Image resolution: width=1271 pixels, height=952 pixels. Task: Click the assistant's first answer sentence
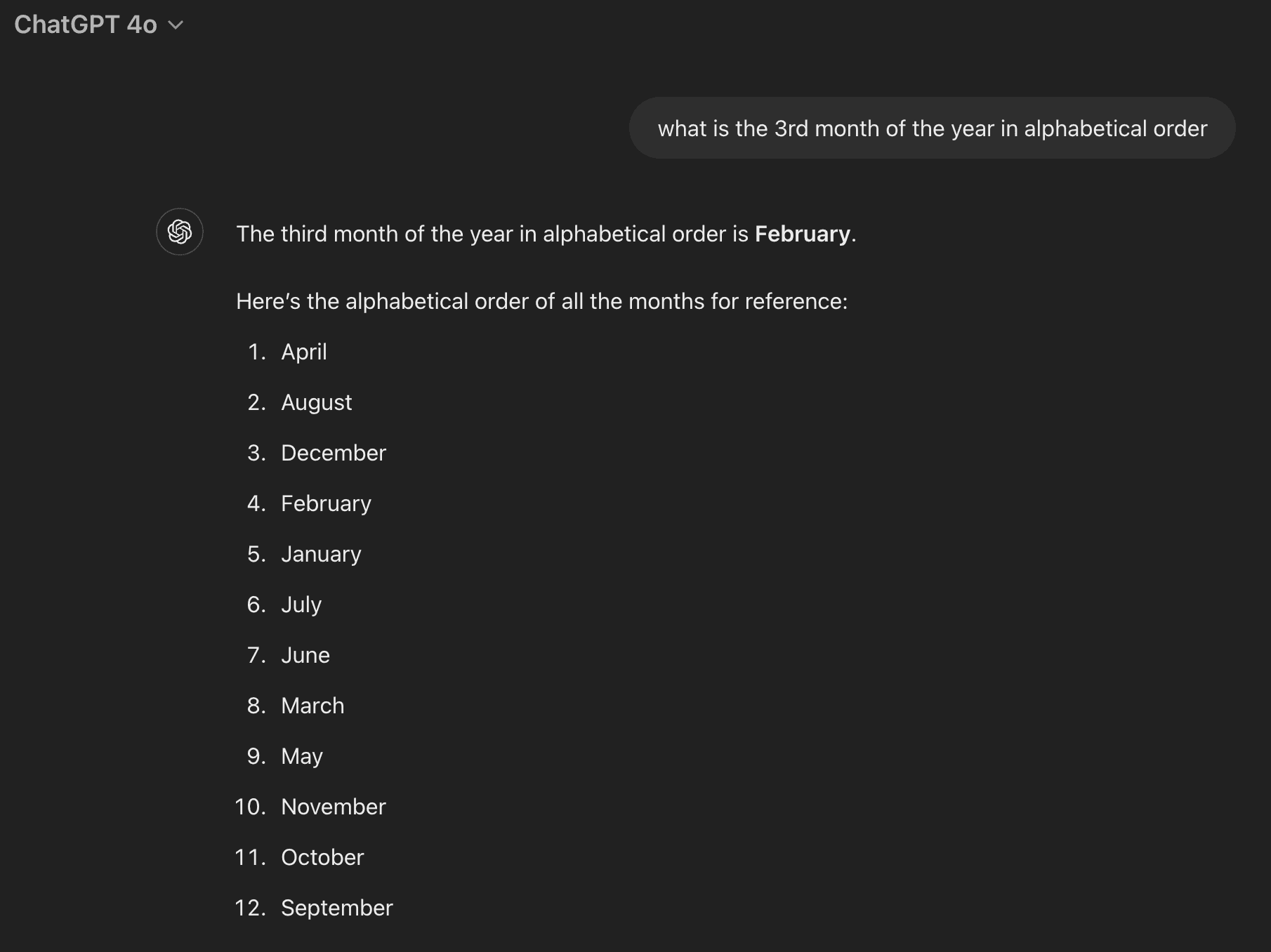[546, 234]
